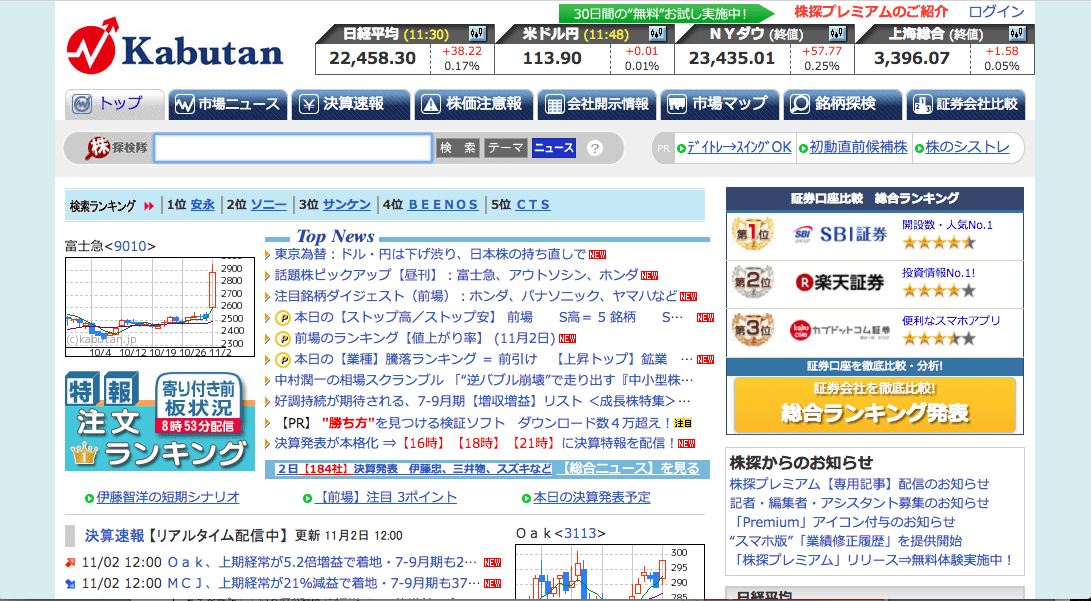The height and width of the screenshot is (601, 1091).
Task: Switch search mode to ニュース
Action: coord(553,148)
